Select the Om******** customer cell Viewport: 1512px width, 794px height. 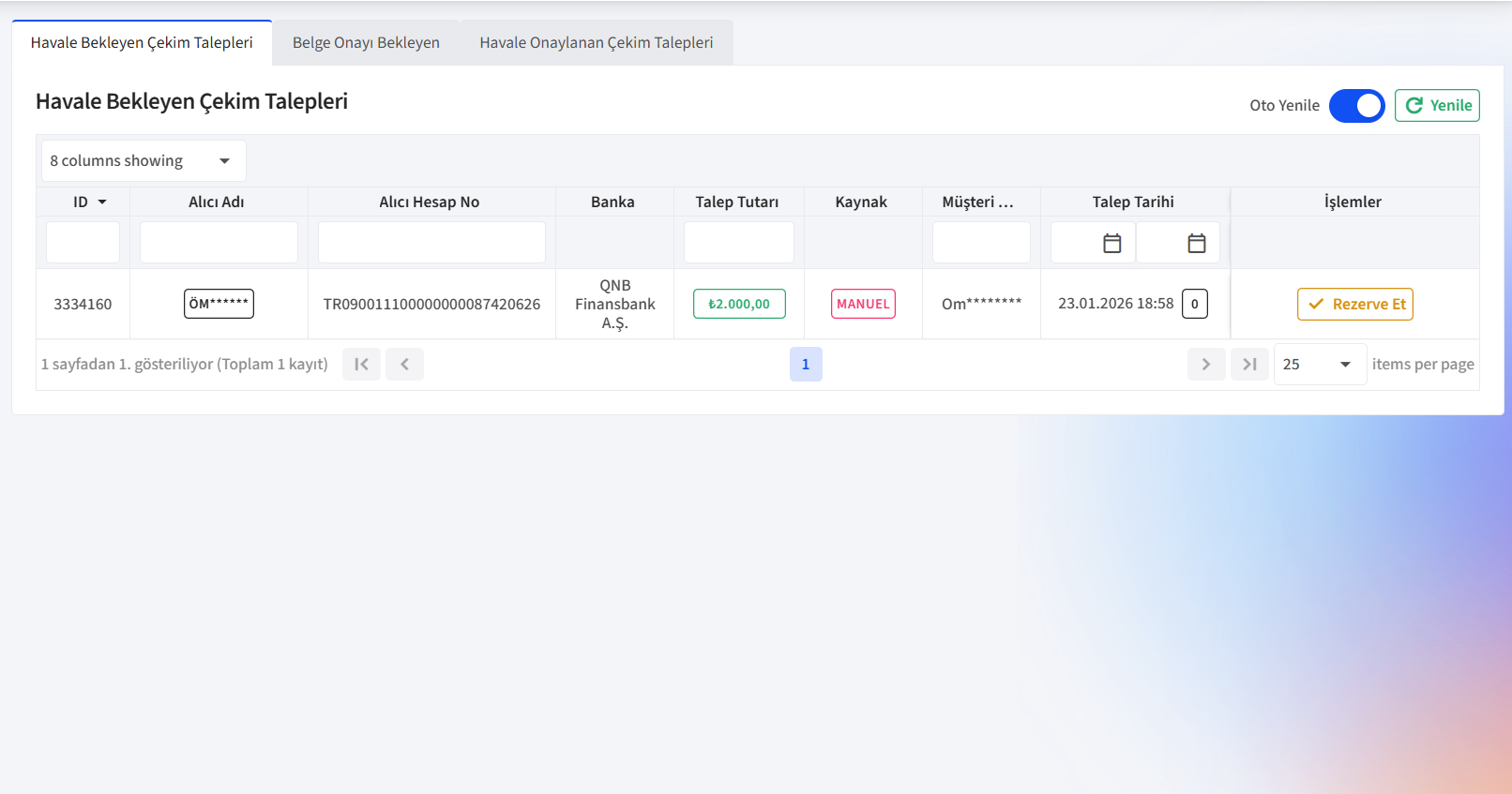pos(981,304)
